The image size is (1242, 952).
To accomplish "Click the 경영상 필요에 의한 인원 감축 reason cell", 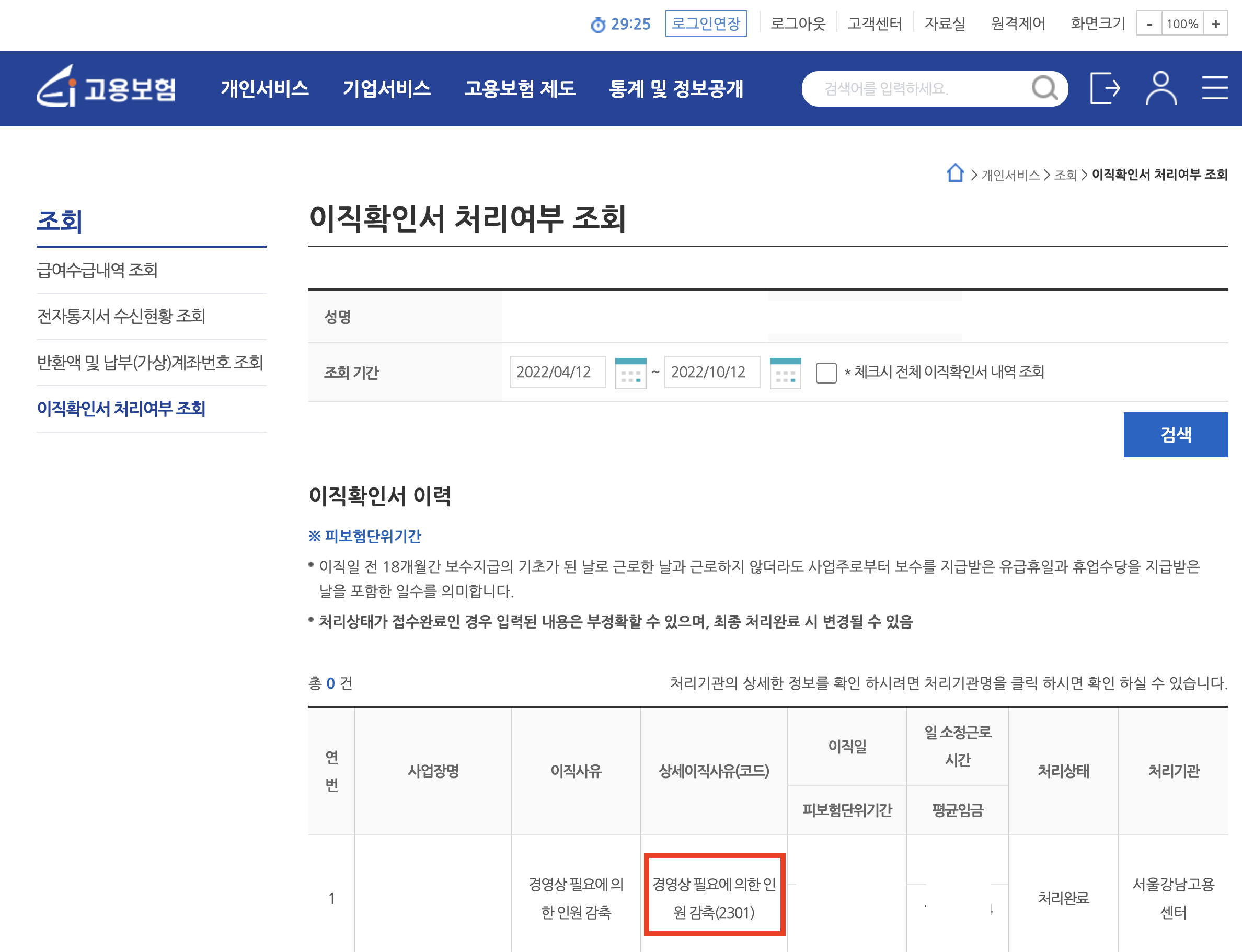I will [x=576, y=898].
